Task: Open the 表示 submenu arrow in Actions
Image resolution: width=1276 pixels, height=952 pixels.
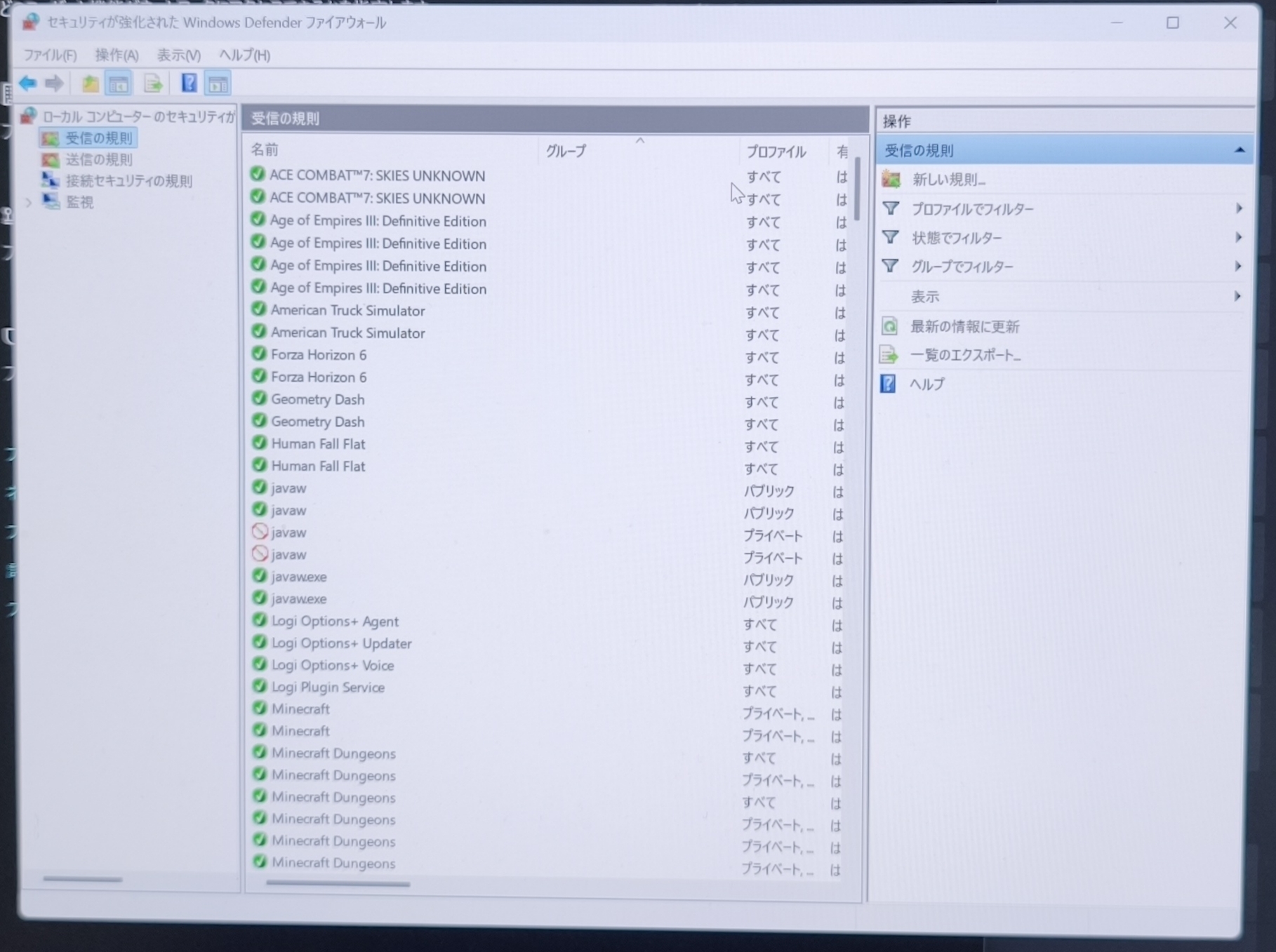Action: pos(1237,296)
